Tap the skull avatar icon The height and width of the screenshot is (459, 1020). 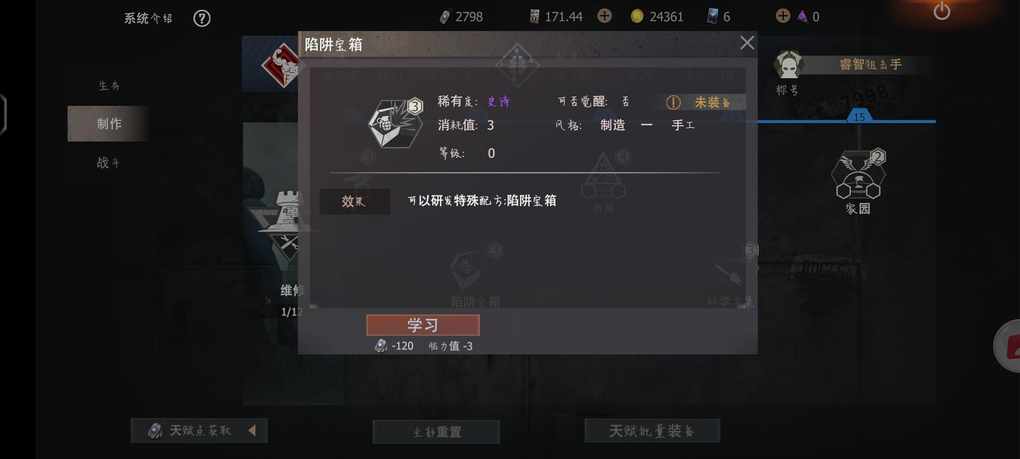pyautogui.click(x=788, y=65)
